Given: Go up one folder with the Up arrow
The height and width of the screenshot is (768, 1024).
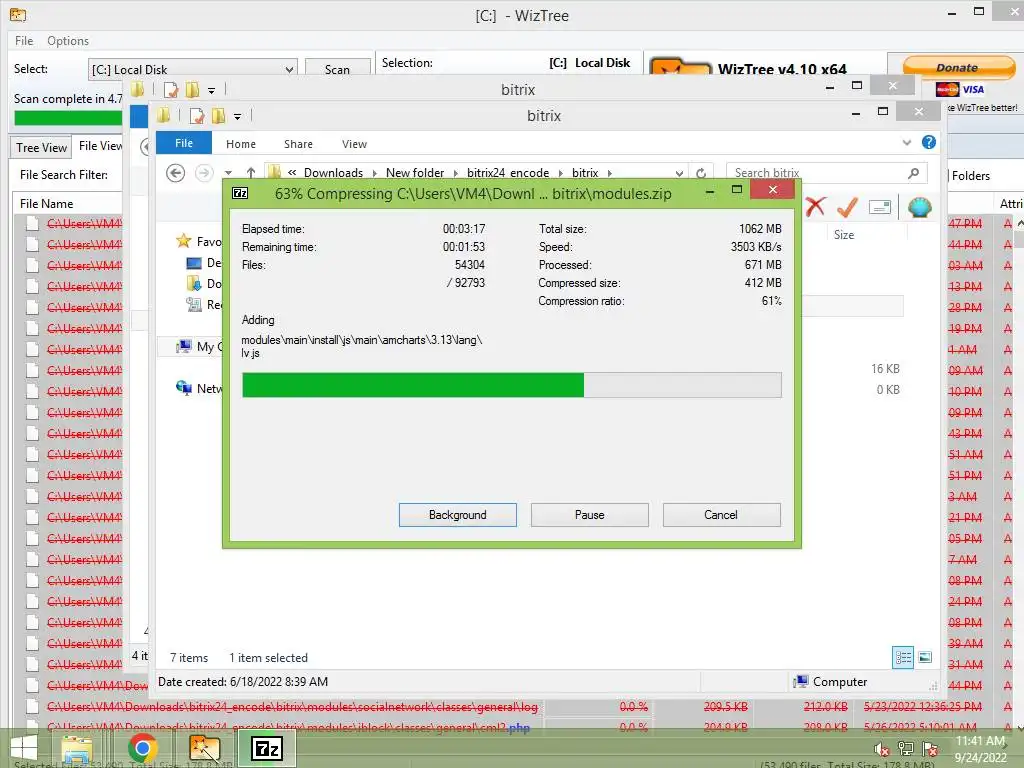Looking at the screenshot, I should click(x=251, y=173).
